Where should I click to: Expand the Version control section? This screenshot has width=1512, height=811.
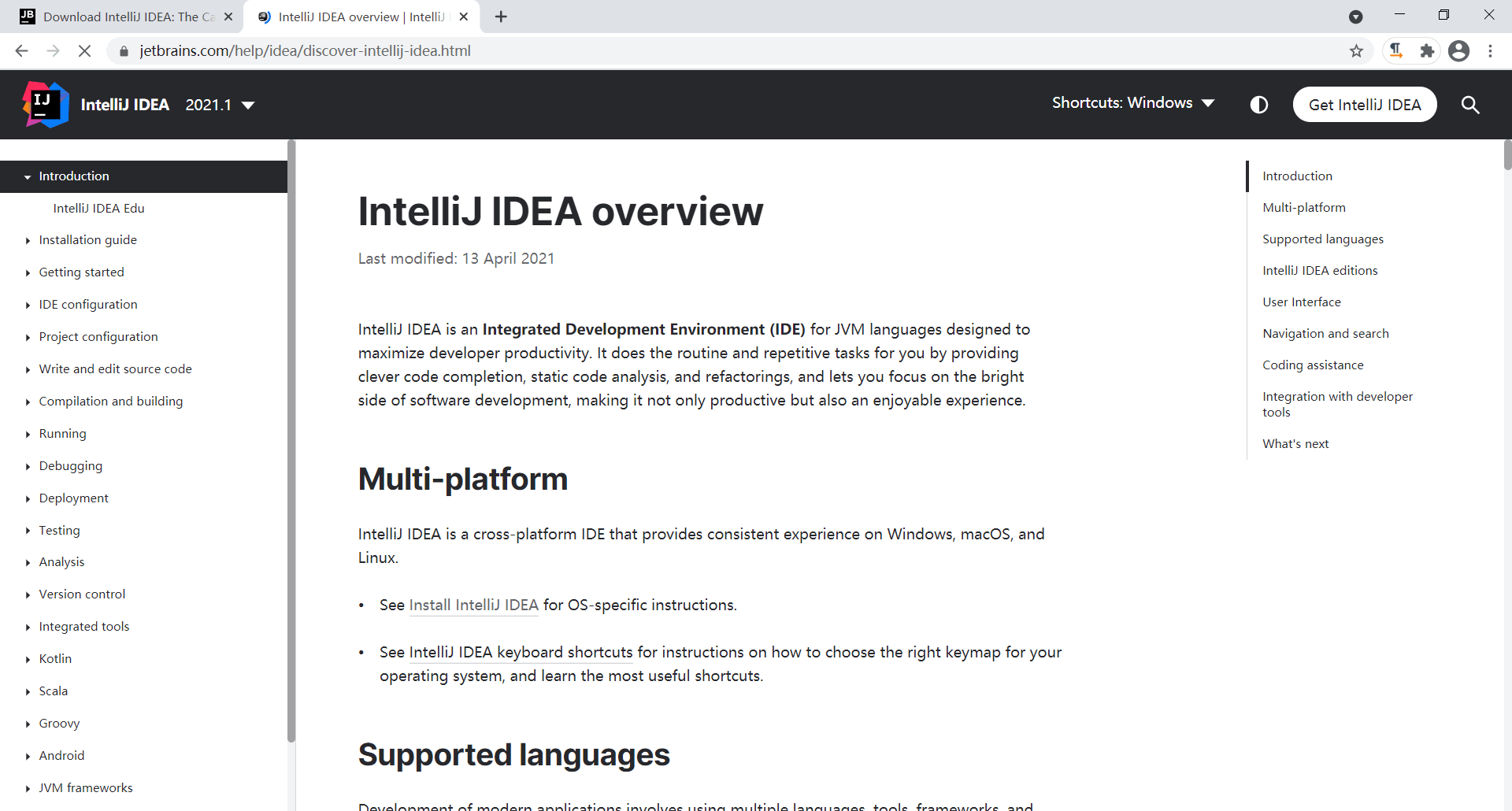click(x=28, y=595)
